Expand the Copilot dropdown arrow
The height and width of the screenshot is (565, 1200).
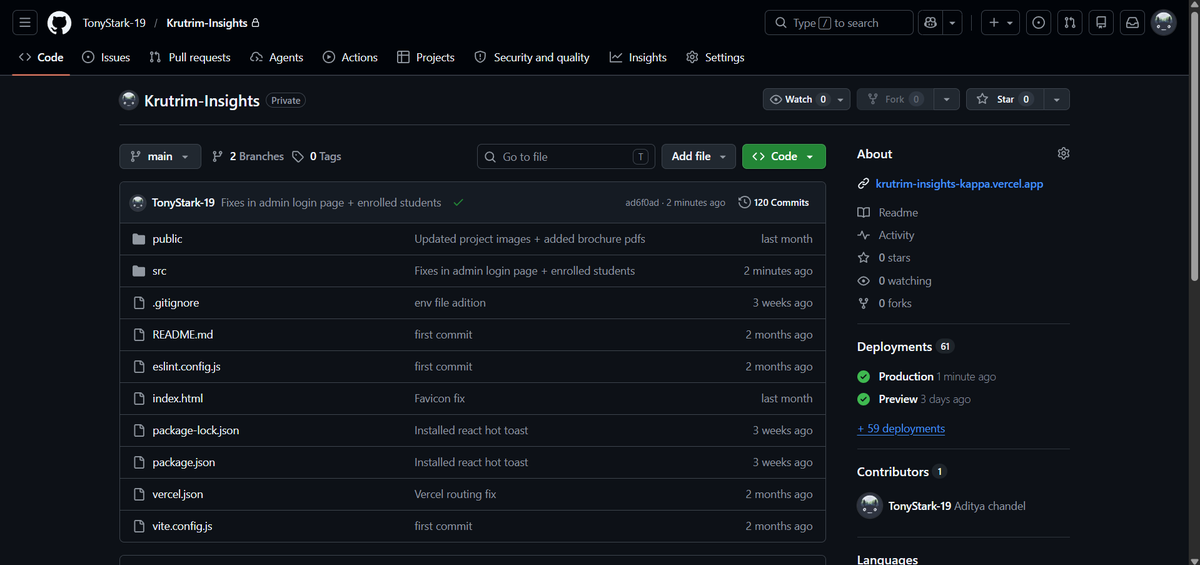click(x=954, y=22)
